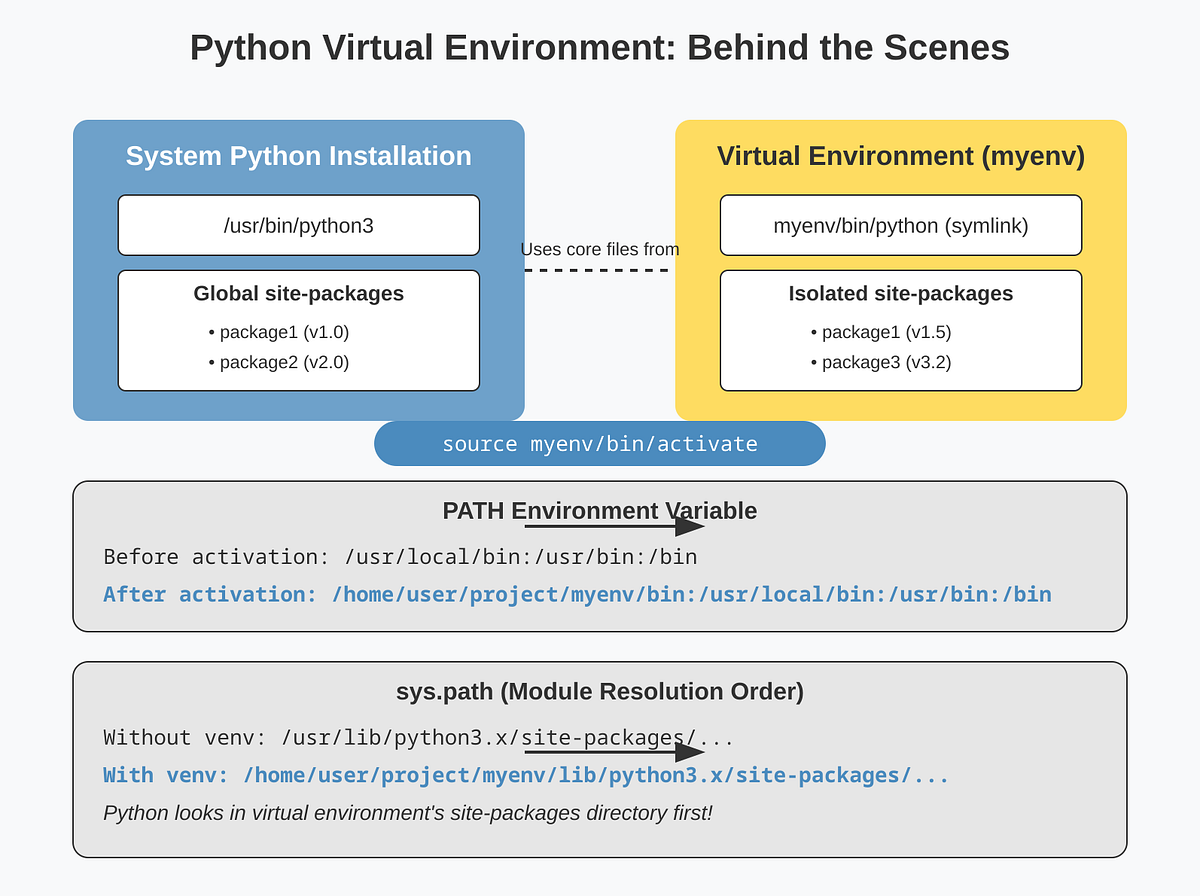Click the System Python Installation header
This screenshot has width=1200, height=896.
[x=298, y=156]
